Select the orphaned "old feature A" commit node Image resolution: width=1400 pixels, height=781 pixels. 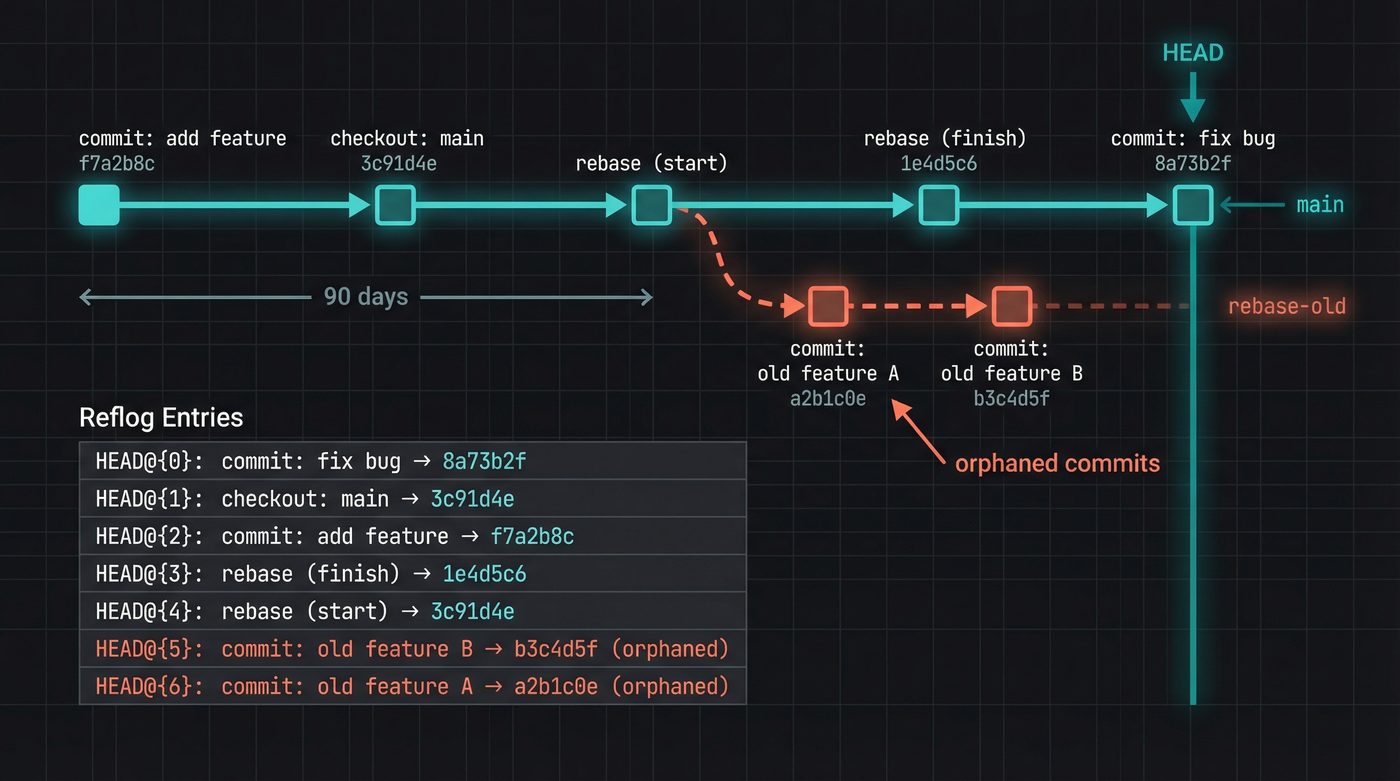[827, 306]
